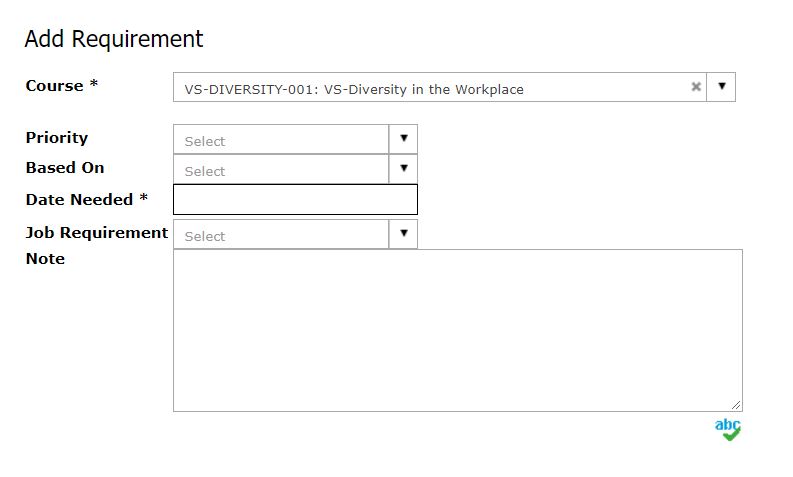Click the Based On label
Viewport: 793px width, 477px height.
tap(65, 167)
